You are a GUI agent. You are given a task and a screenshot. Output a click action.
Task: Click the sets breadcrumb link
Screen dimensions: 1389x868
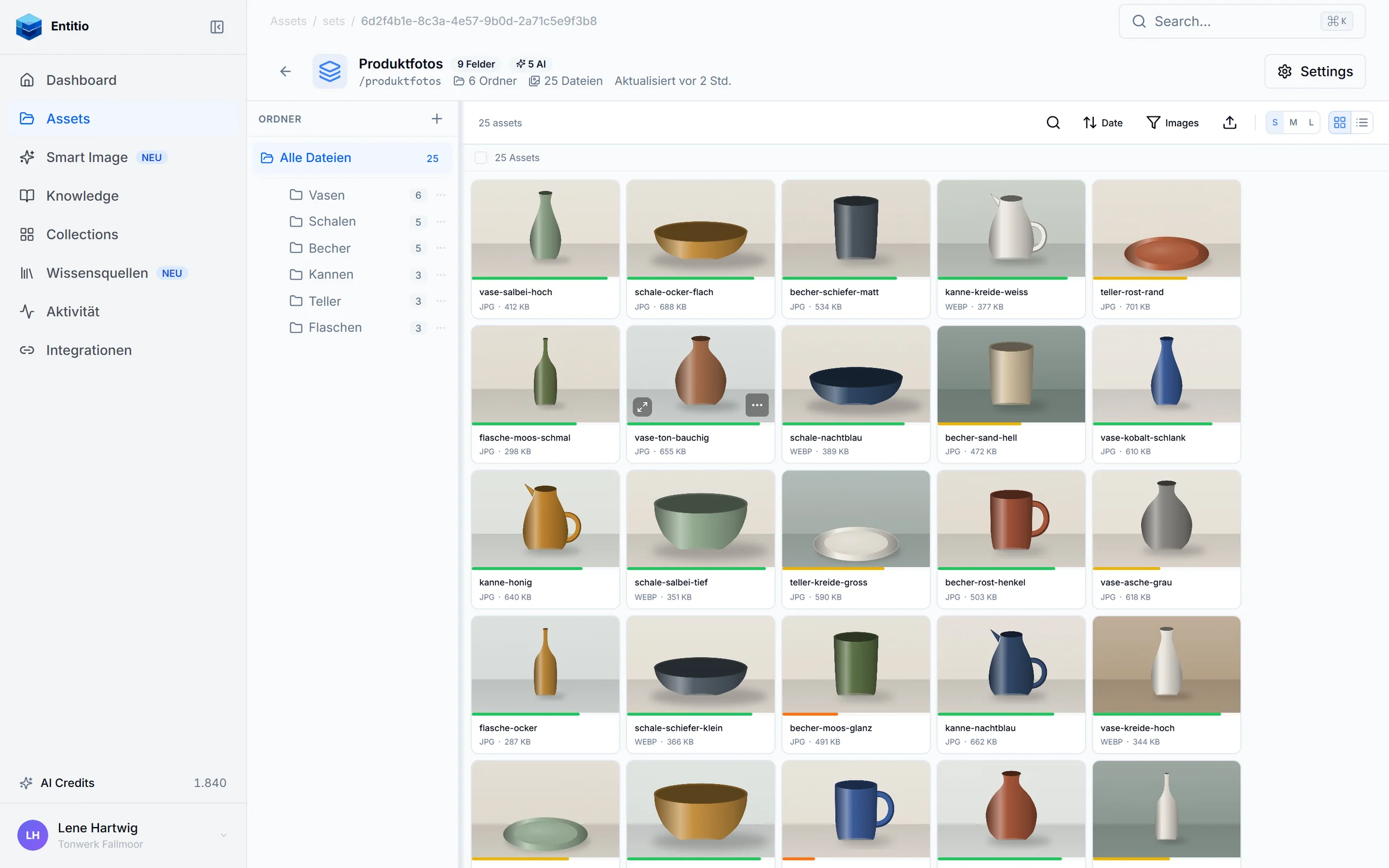pyautogui.click(x=333, y=21)
